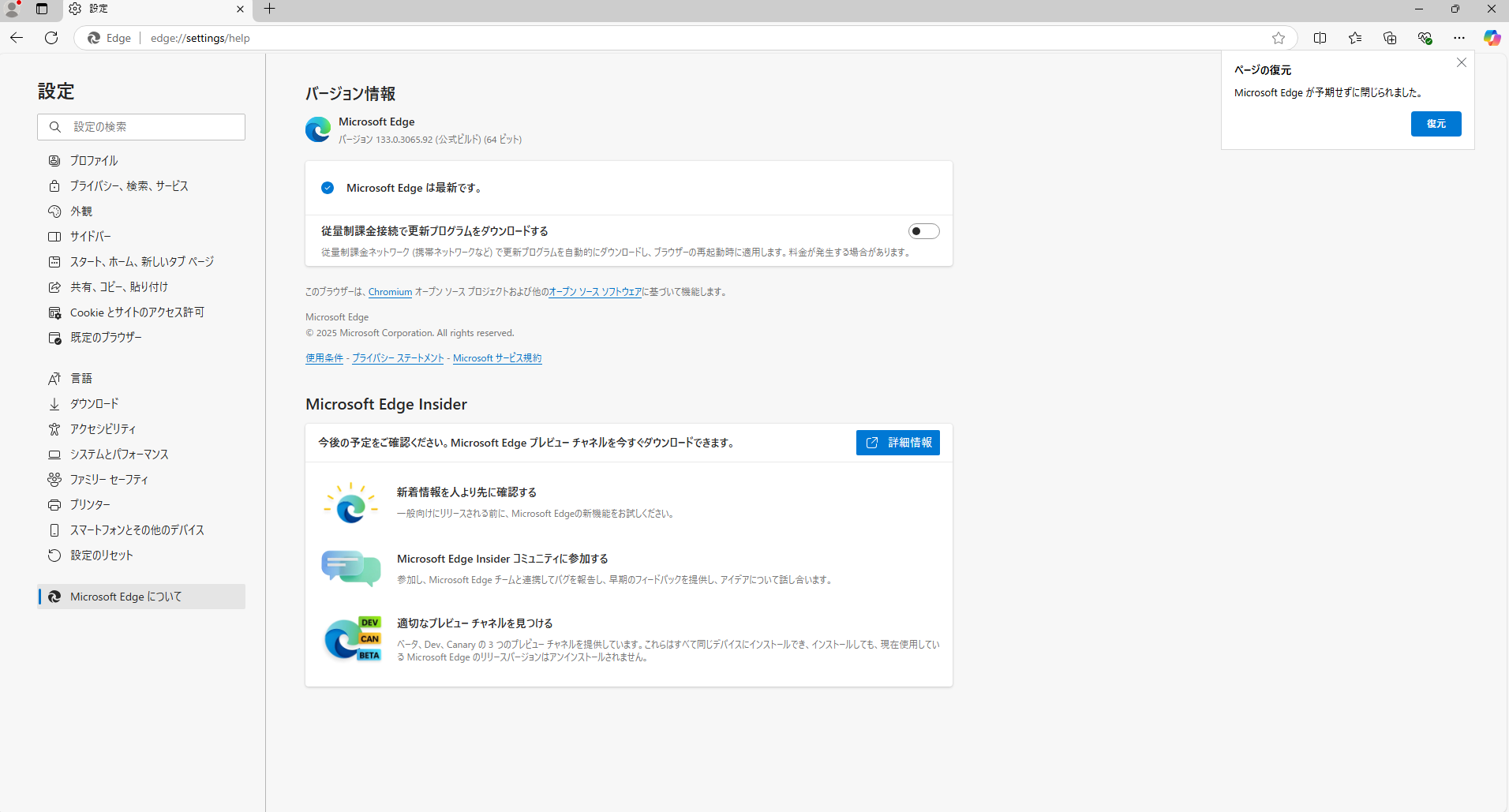Open the split screen icon
This screenshot has width=1509, height=812.
[x=1320, y=38]
